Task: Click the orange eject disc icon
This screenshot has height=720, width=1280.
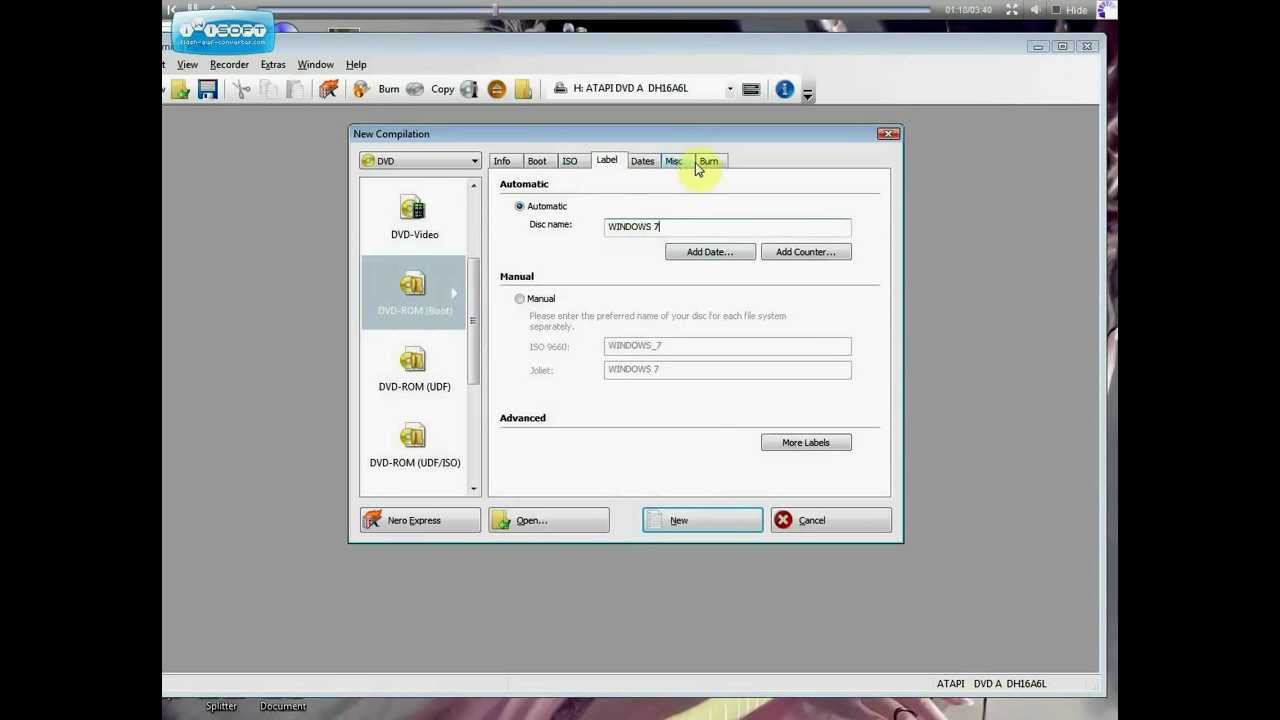Action: (497, 89)
